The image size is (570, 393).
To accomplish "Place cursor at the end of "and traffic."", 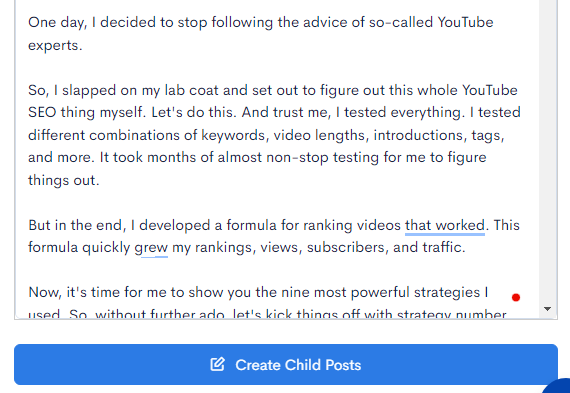I will tap(466, 248).
